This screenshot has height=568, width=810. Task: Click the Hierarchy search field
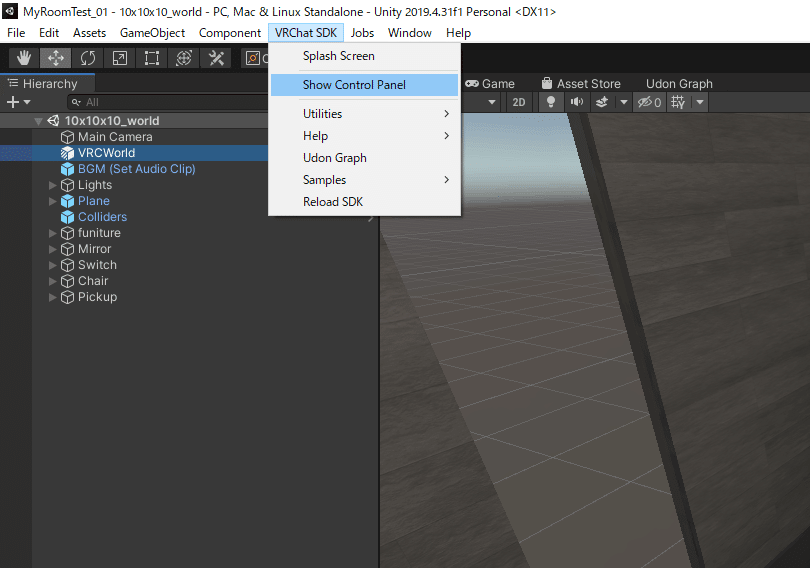coord(168,102)
